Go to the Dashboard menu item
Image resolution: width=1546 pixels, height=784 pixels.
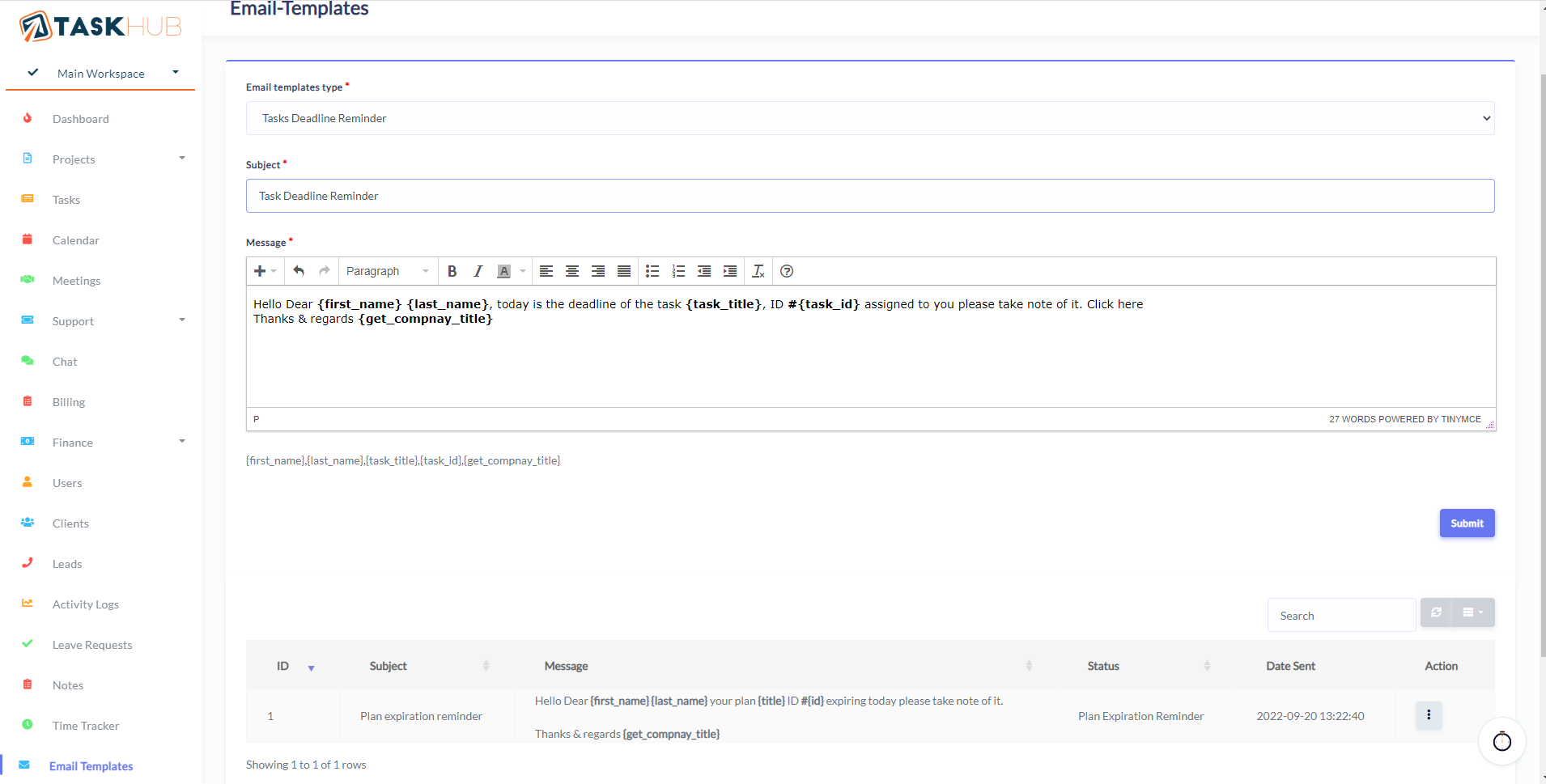80,118
